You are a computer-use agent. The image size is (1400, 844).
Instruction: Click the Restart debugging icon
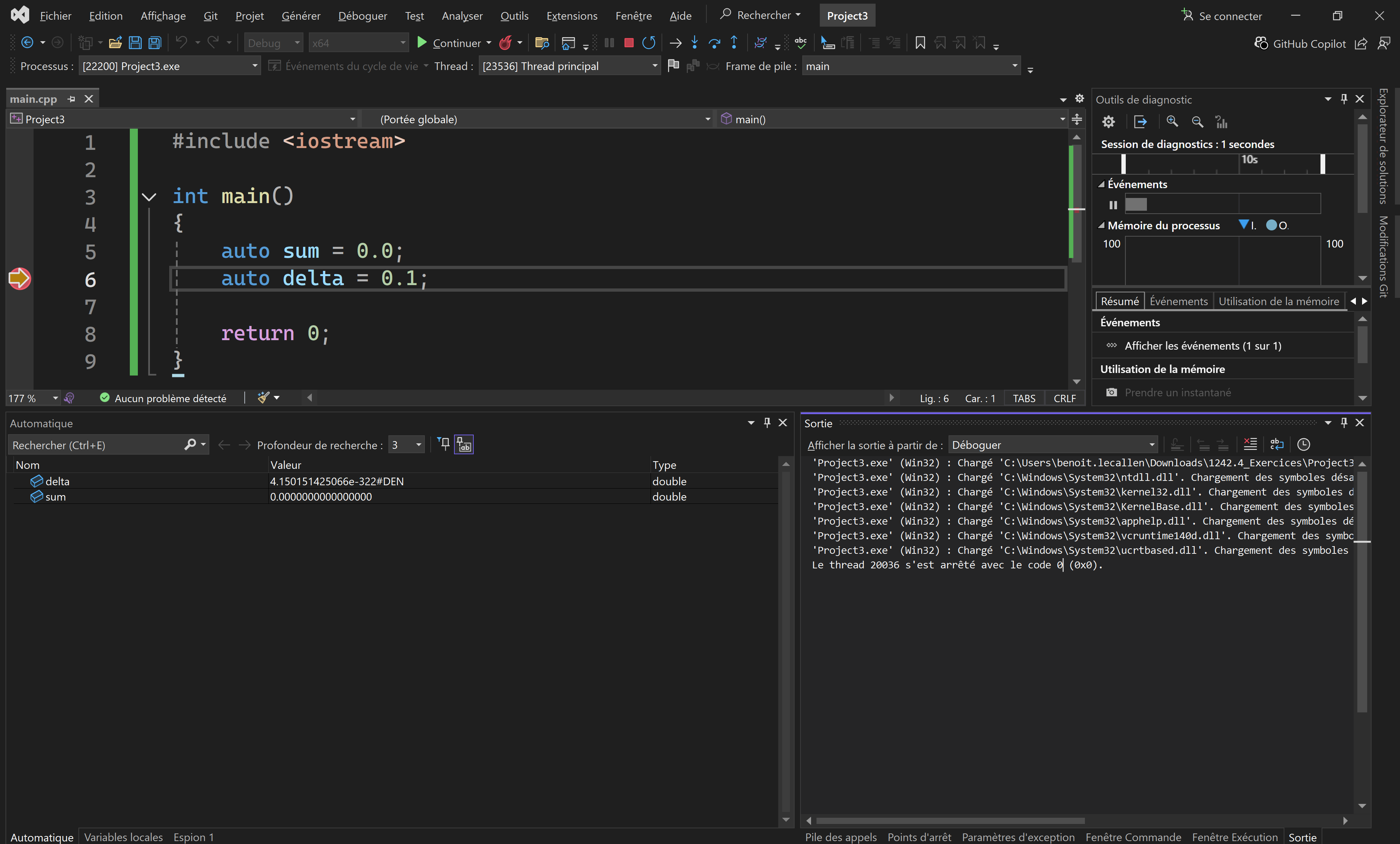pyautogui.click(x=648, y=43)
